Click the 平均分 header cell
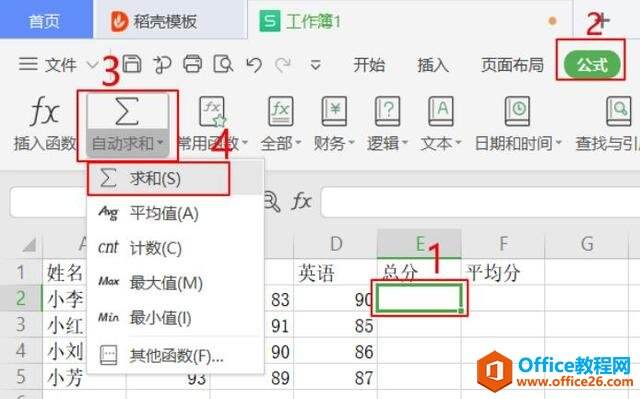640x399 pixels. [503, 273]
